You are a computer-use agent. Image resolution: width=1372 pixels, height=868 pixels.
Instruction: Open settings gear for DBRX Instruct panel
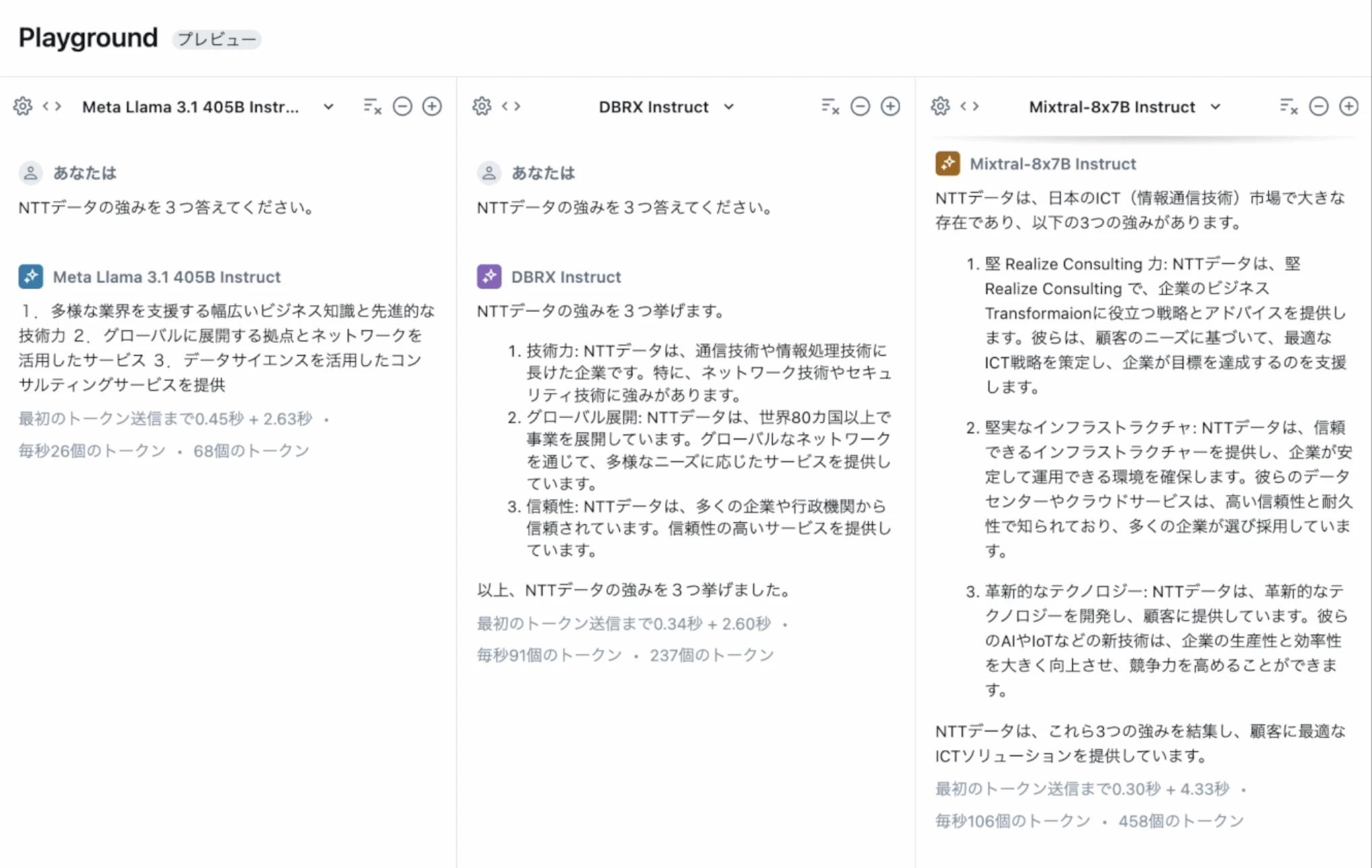point(482,106)
